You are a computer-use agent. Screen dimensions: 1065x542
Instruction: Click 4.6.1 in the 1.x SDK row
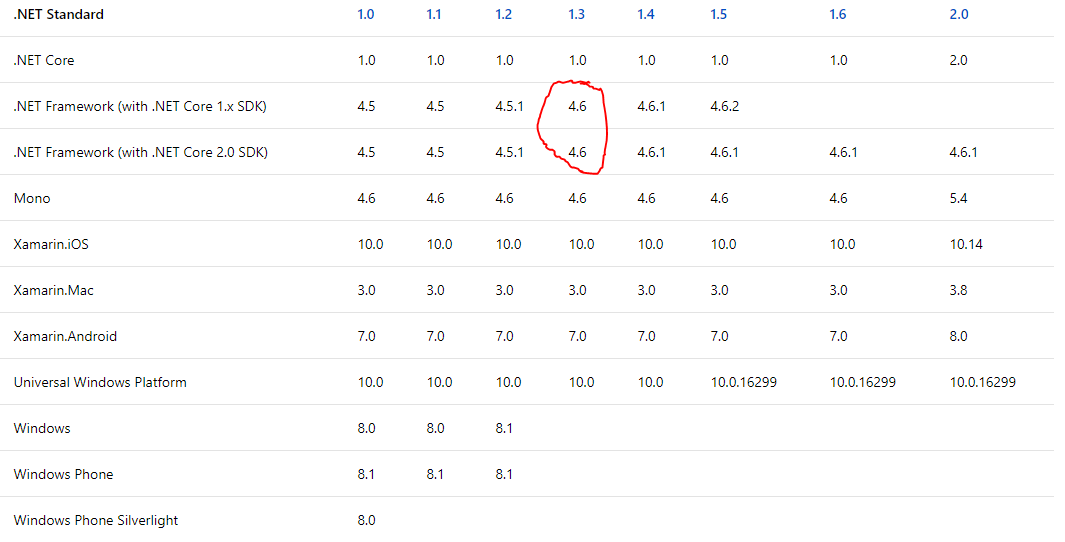651,107
